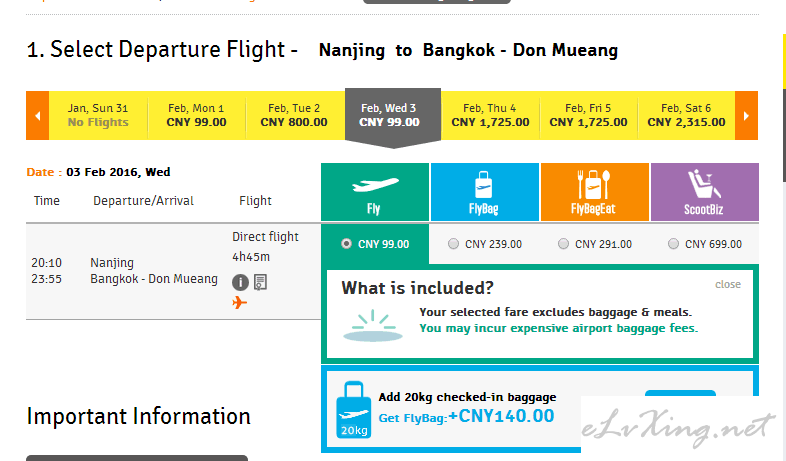Close the What is included panel

point(728,284)
